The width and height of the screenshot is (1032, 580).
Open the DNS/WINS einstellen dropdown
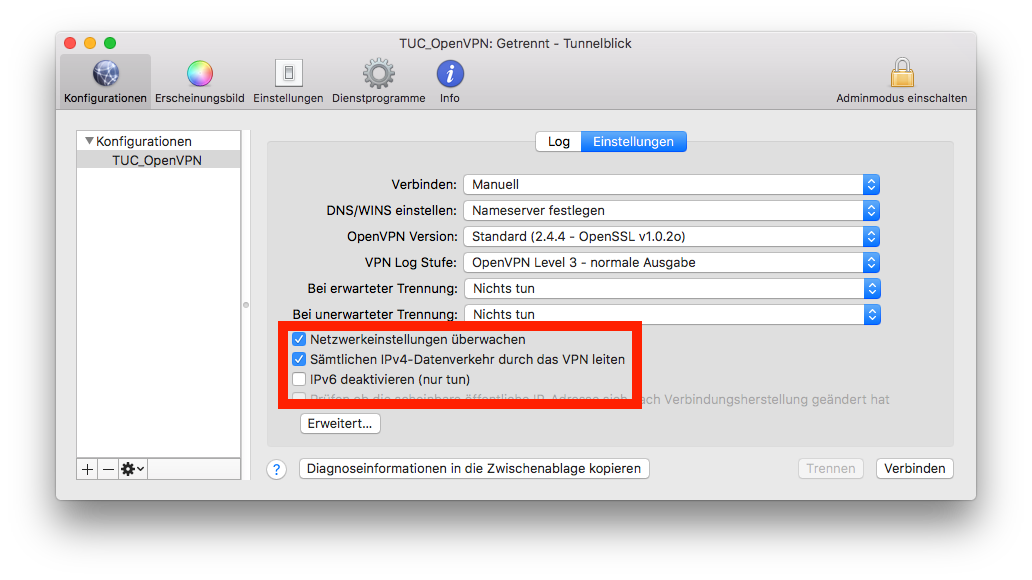click(671, 211)
